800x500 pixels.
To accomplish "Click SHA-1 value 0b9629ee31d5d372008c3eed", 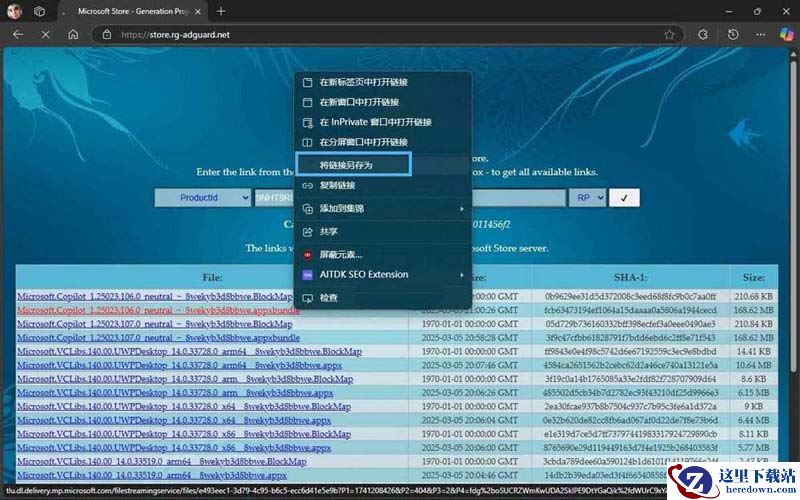I will [630, 296].
